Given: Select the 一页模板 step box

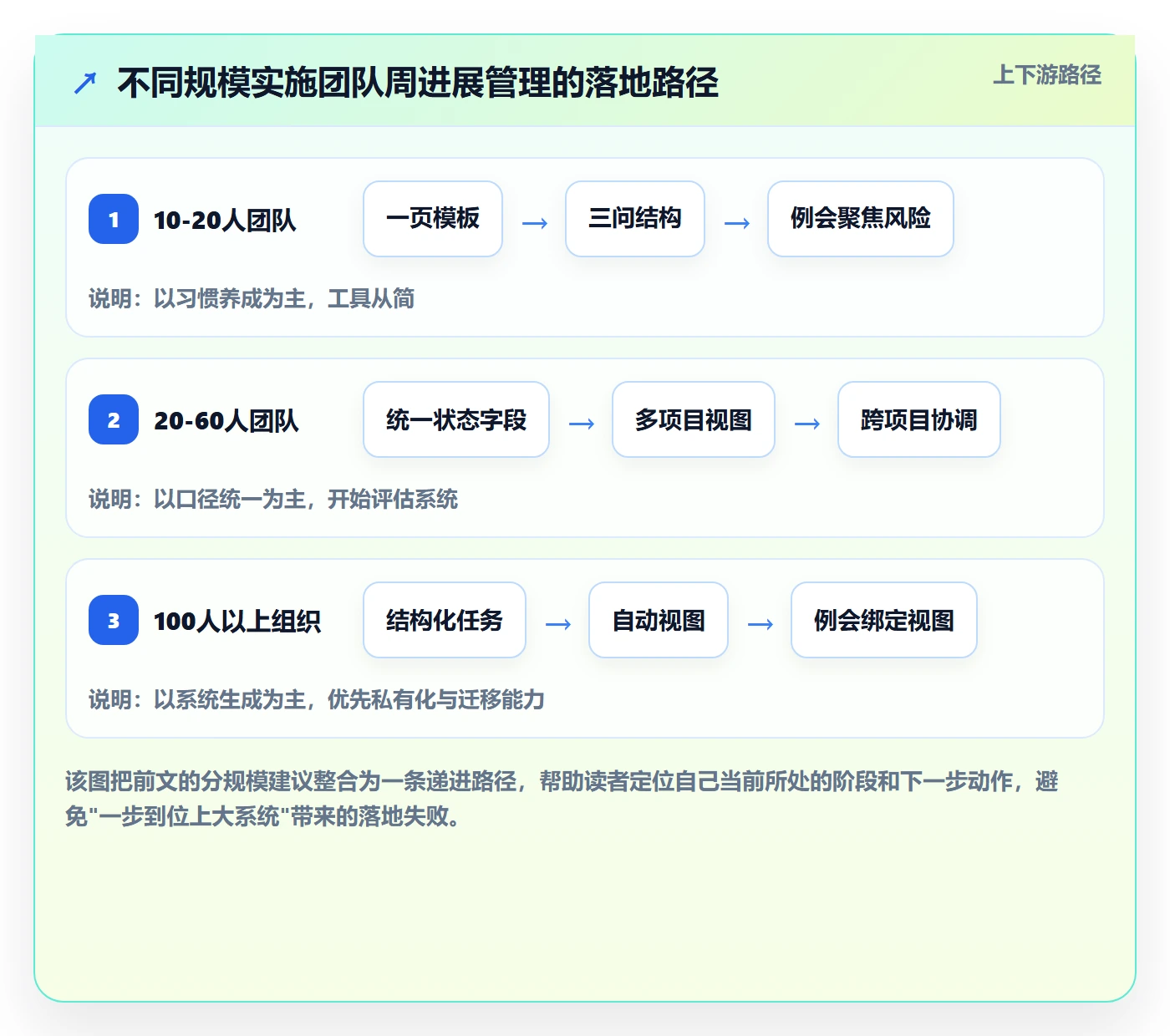Looking at the screenshot, I should click(x=433, y=219).
